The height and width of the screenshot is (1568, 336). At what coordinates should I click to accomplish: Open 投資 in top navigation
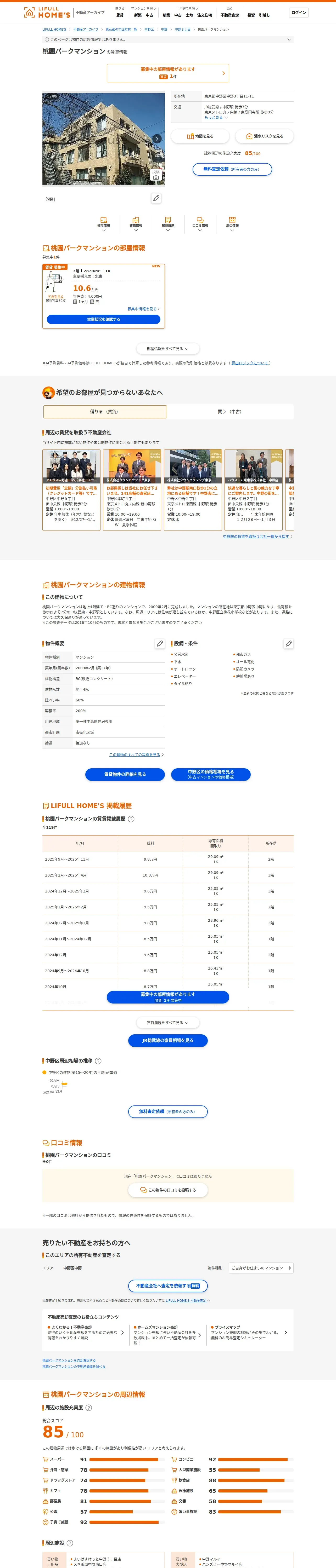(x=251, y=15)
